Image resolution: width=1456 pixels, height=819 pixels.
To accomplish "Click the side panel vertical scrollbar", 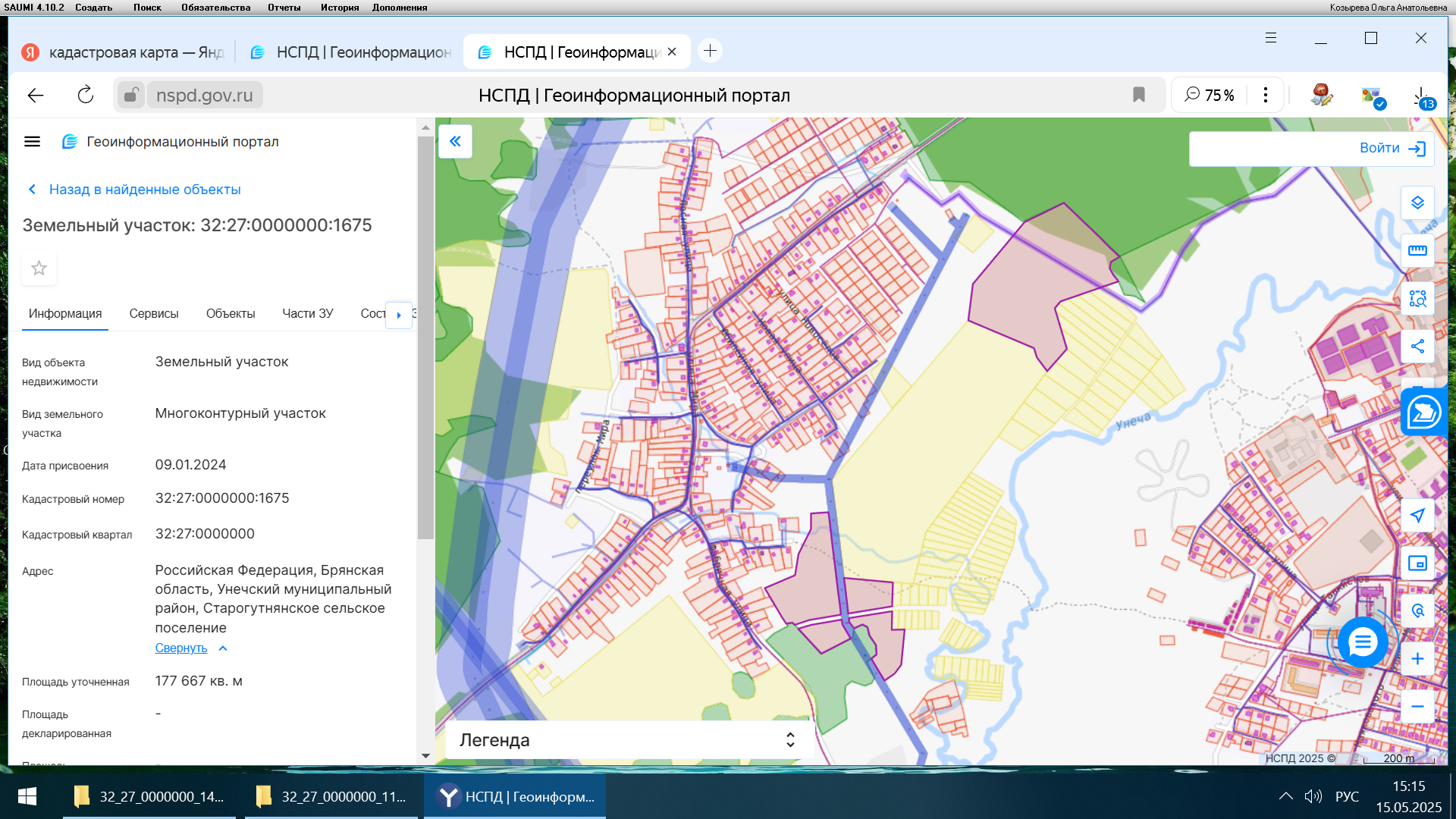I will pos(425,337).
